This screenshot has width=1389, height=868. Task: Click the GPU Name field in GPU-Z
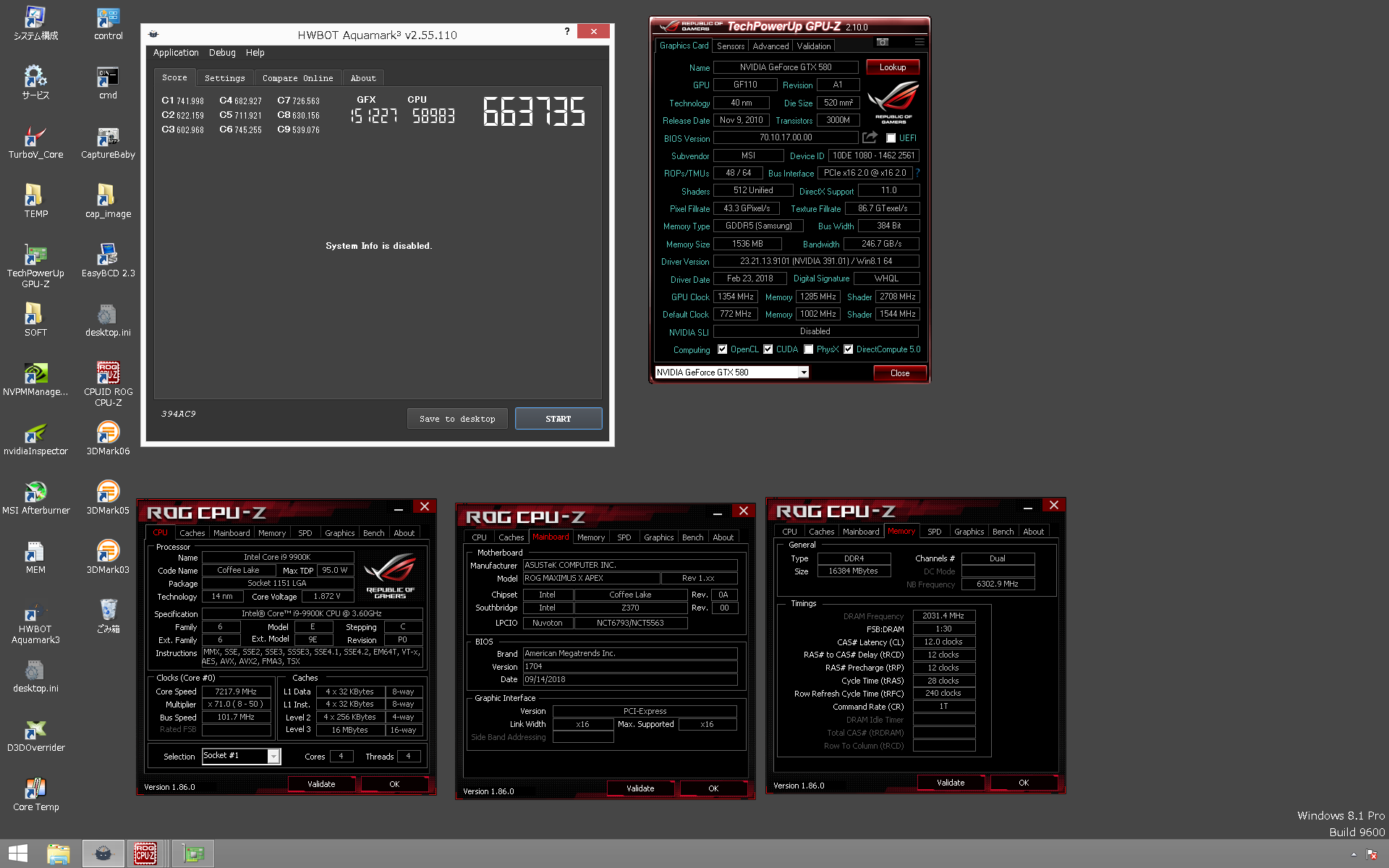[x=786, y=67]
